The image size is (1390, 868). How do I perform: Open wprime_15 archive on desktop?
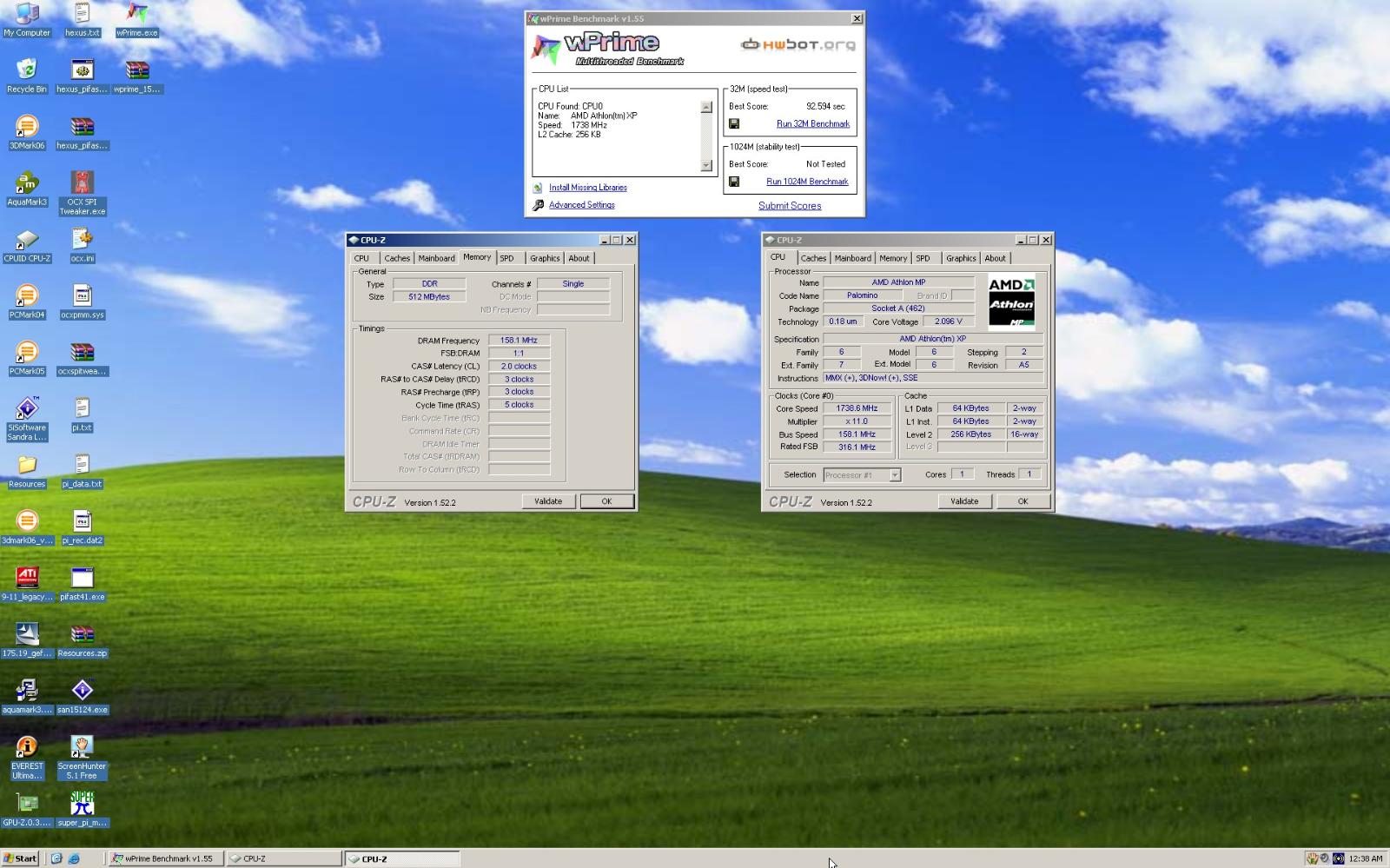(x=137, y=76)
